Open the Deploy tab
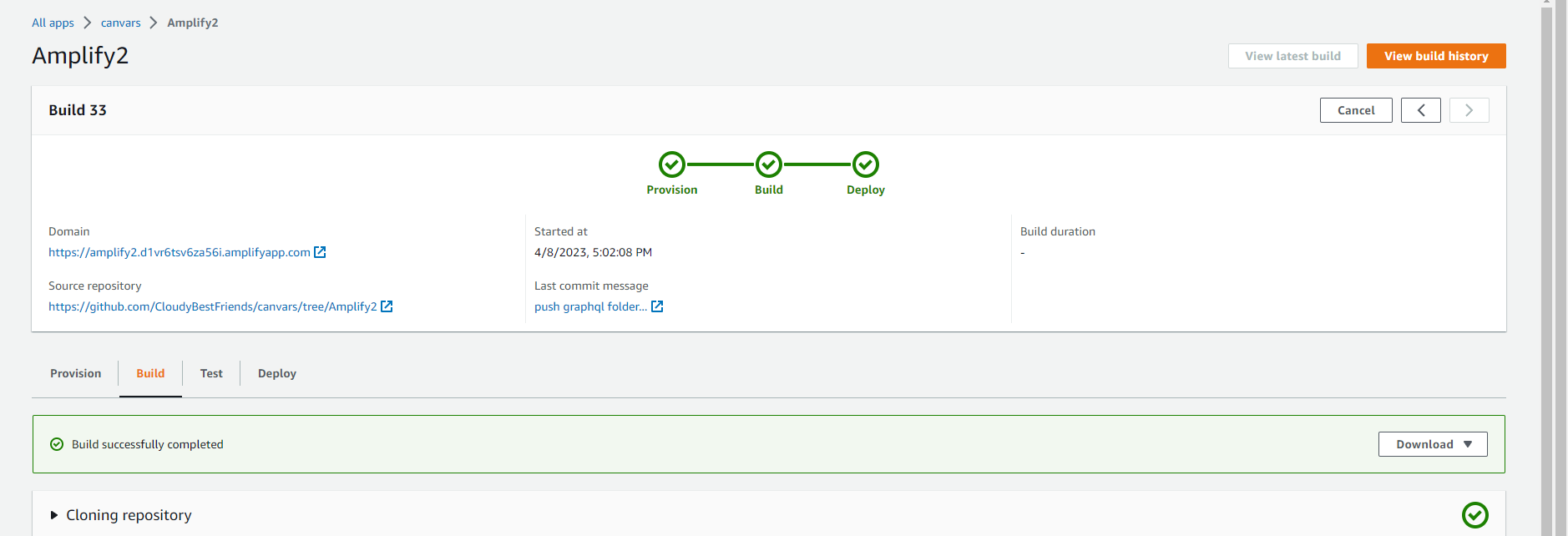Screen dimensions: 1568x536 click(276, 373)
